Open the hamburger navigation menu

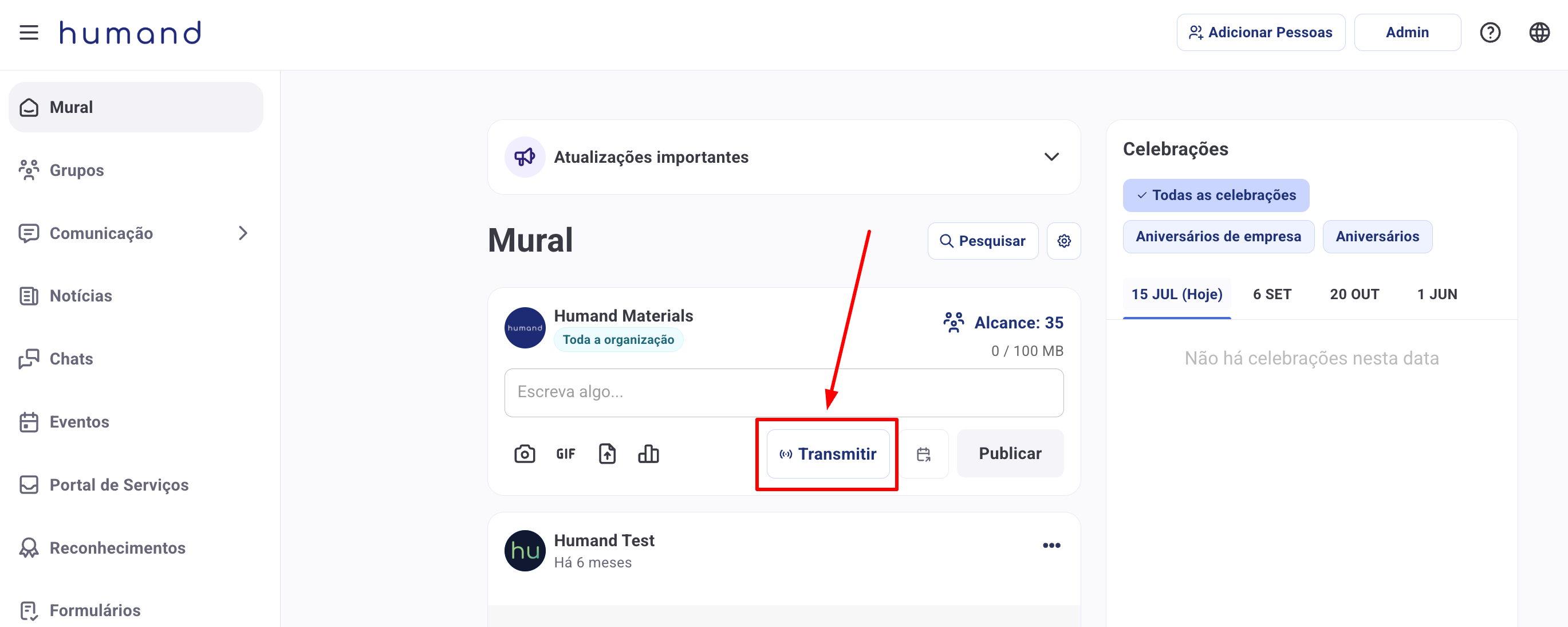[x=29, y=33]
